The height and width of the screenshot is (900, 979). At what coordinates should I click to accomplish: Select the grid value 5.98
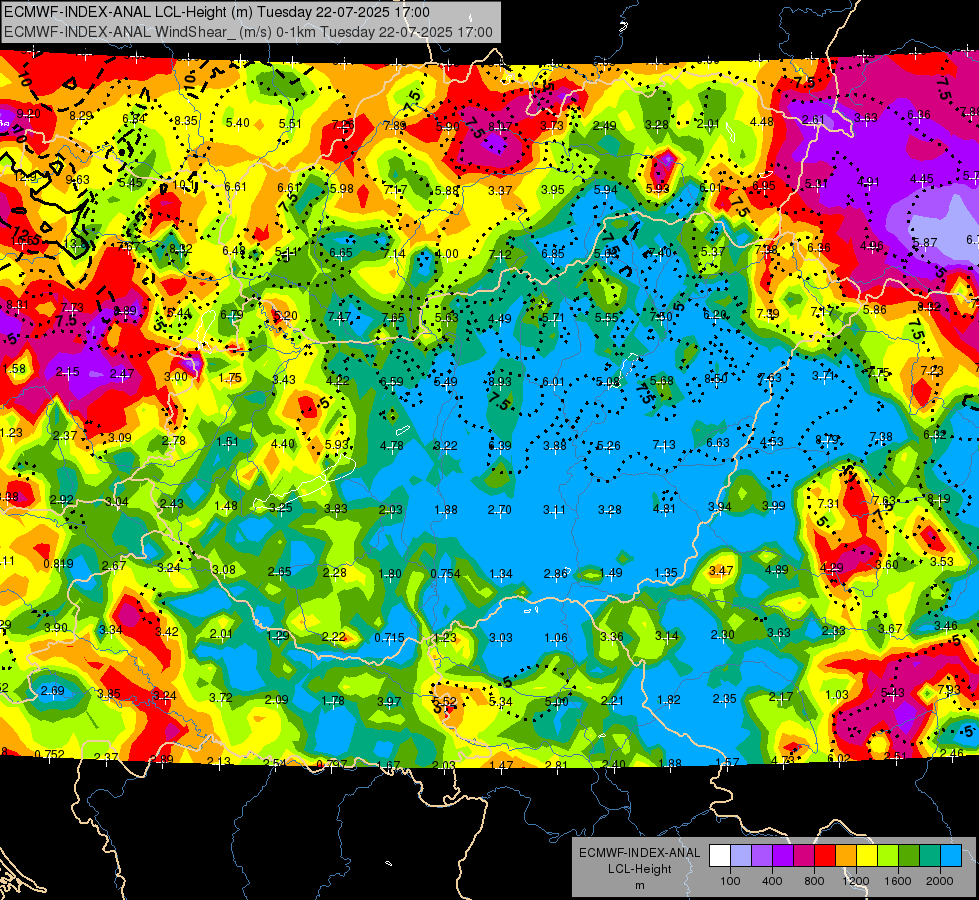[x=342, y=189]
